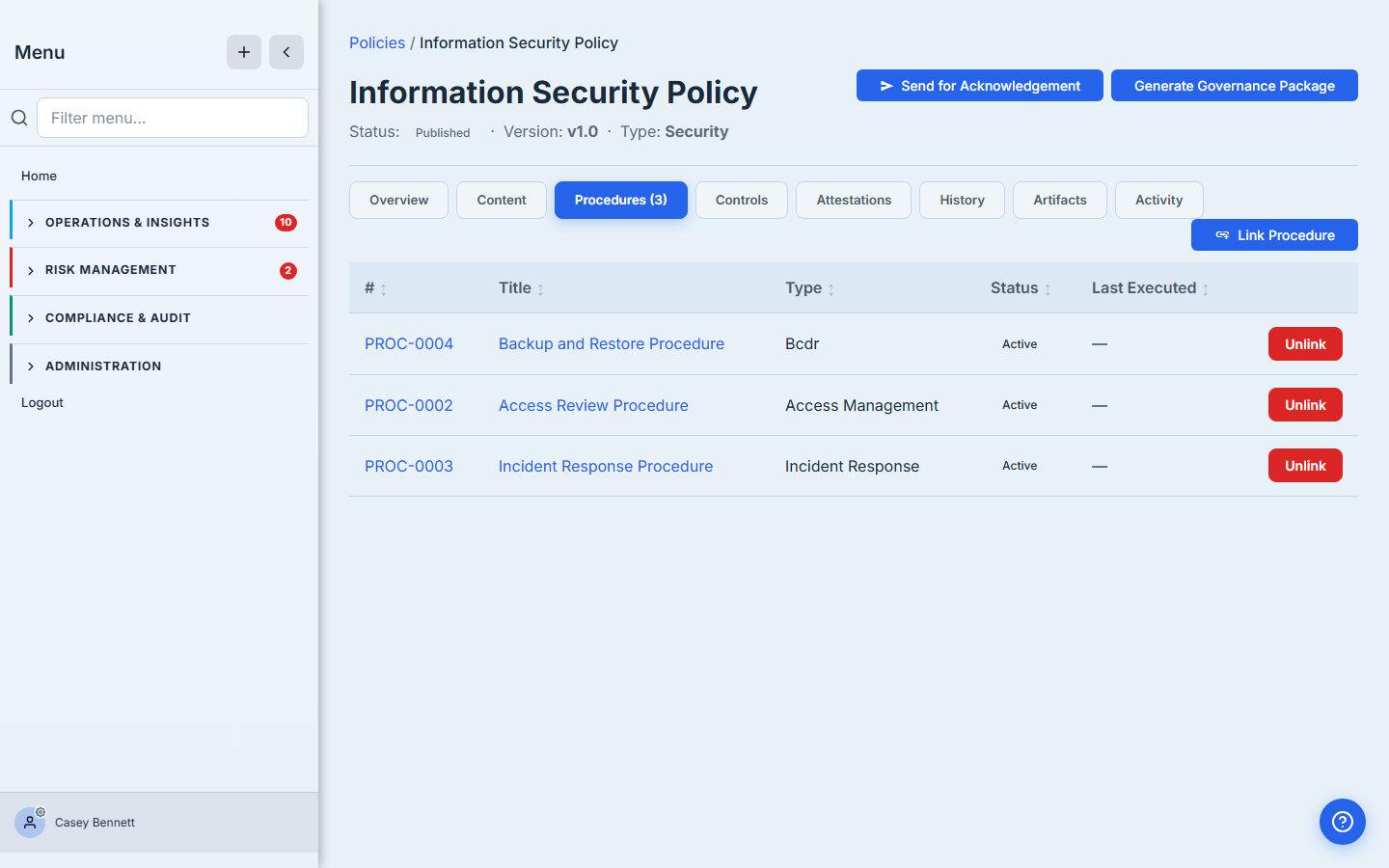Click the plus icon beside Menu
The width and height of the screenshot is (1389, 868).
point(244,52)
